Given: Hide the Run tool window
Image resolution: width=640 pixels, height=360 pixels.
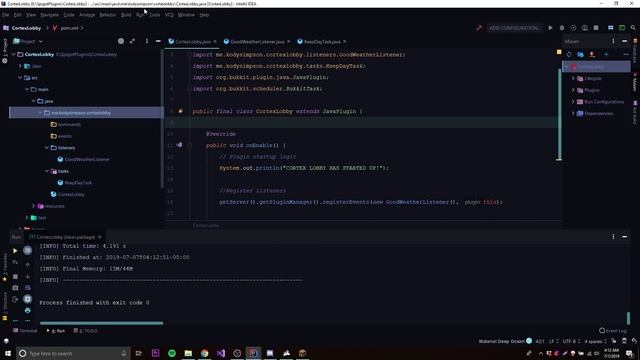Looking at the screenshot, I should pos(624,237).
